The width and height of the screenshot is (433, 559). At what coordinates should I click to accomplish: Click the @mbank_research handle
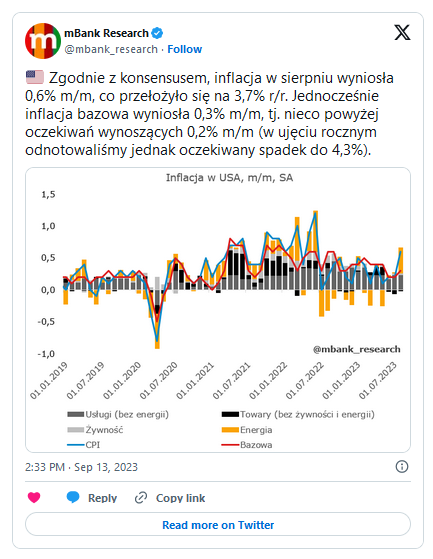111,49
